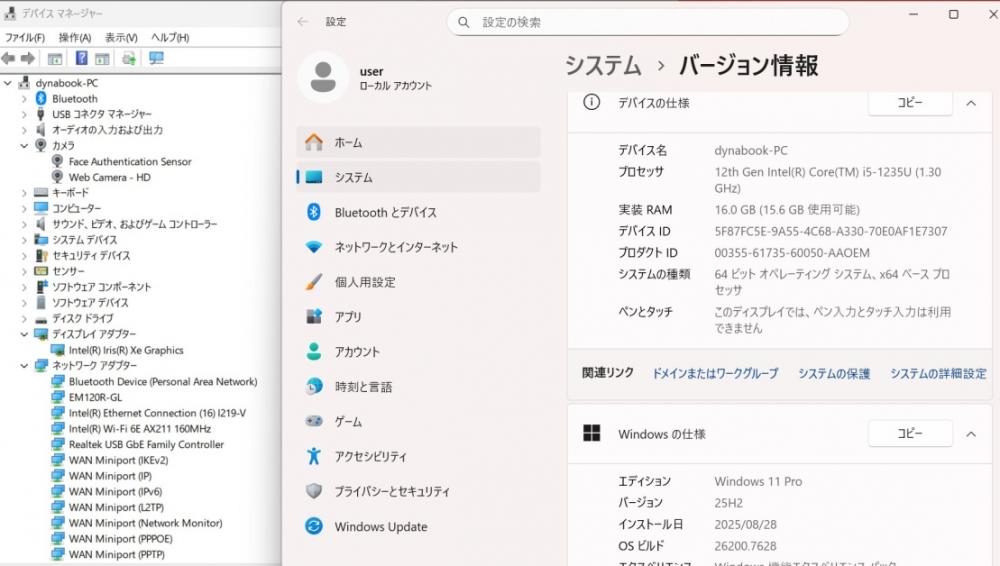
Task: Click the update driver toolbar icon
Action: (129, 59)
